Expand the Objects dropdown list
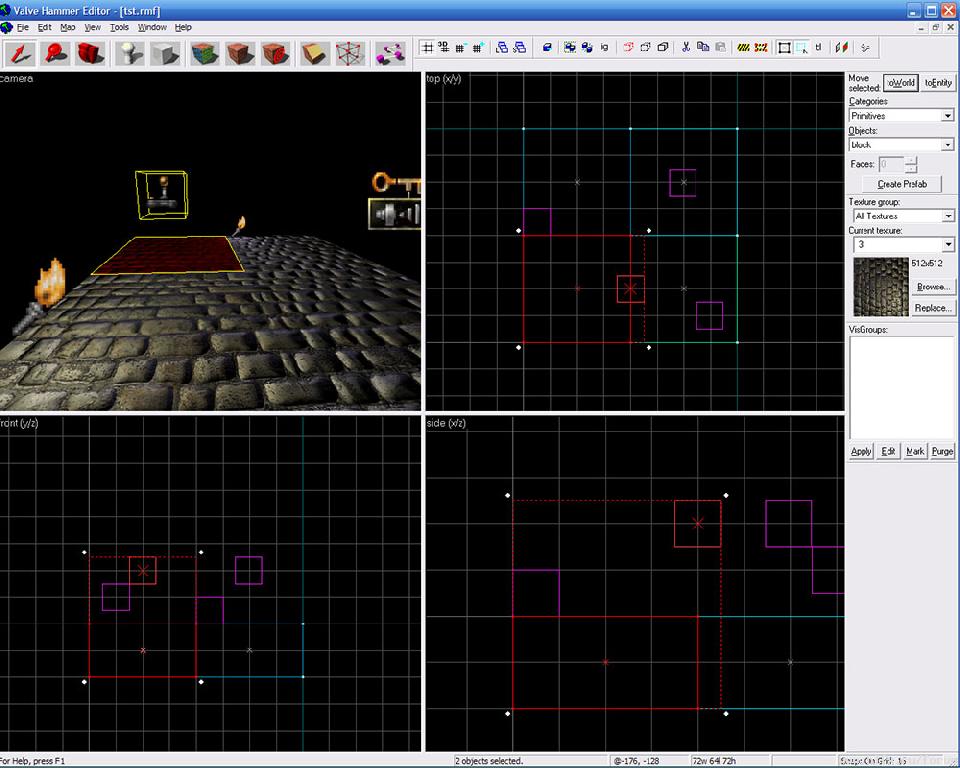The width and height of the screenshot is (960, 768). pyautogui.click(x=901, y=145)
